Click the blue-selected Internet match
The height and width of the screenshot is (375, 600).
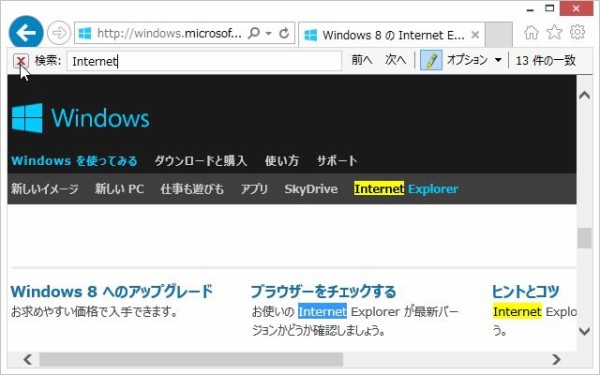[x=322, y=312]
